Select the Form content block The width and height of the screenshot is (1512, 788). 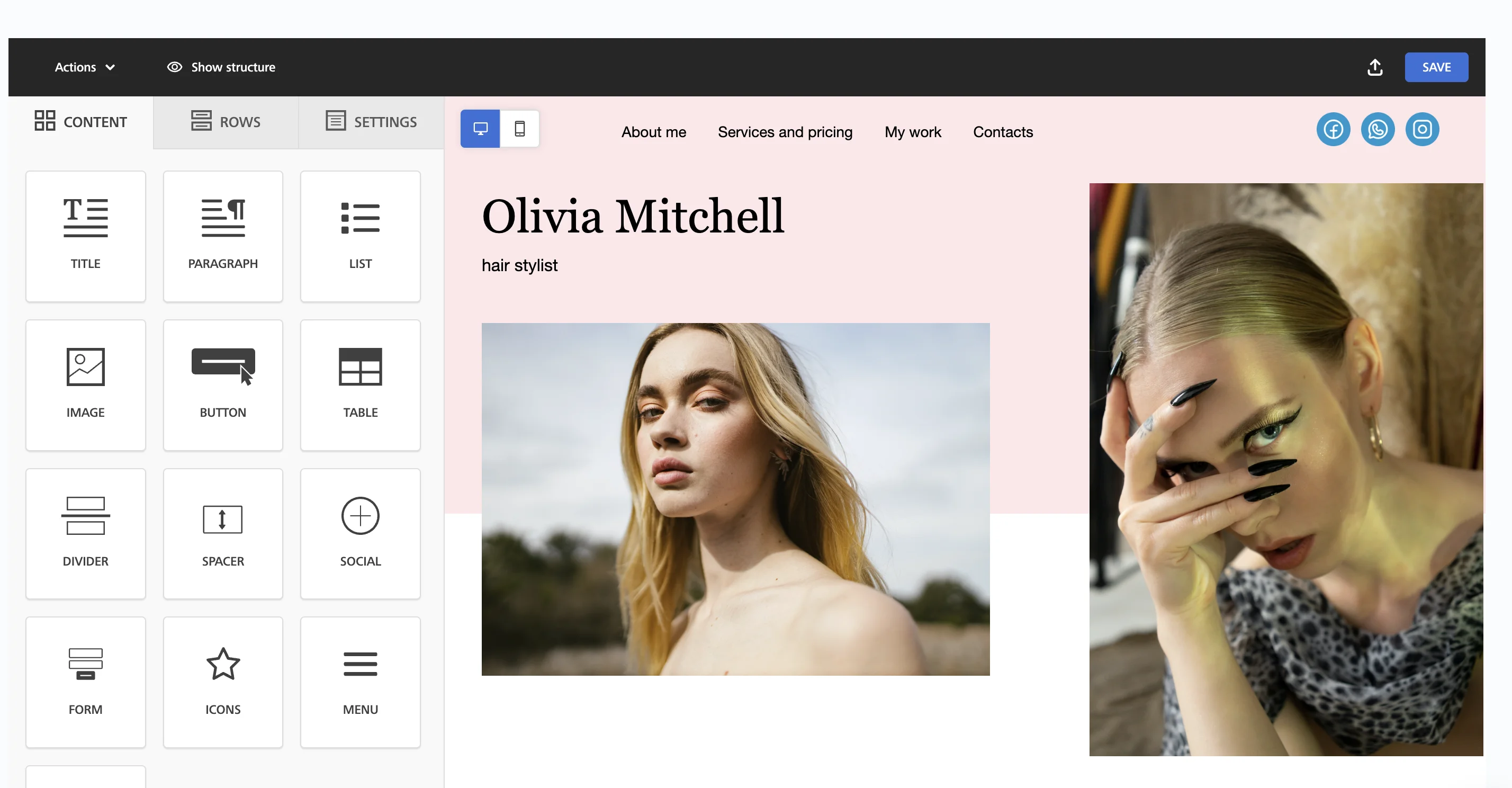[x=85, y=682]
